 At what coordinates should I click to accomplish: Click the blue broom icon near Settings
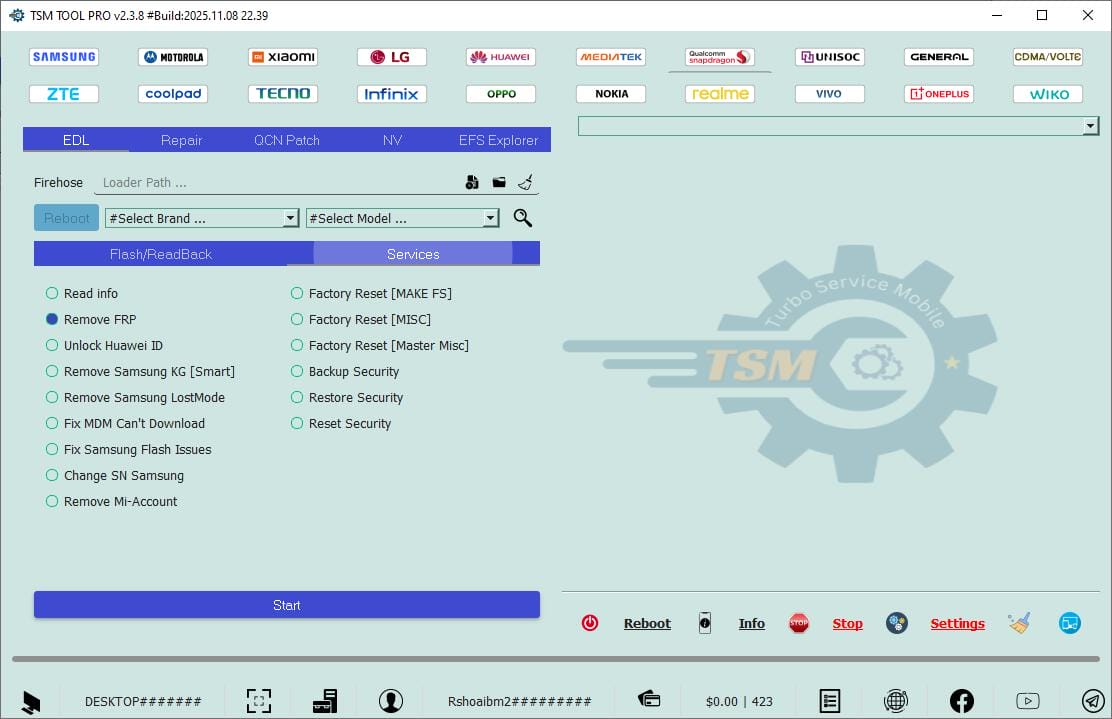tap(1019, 622)
